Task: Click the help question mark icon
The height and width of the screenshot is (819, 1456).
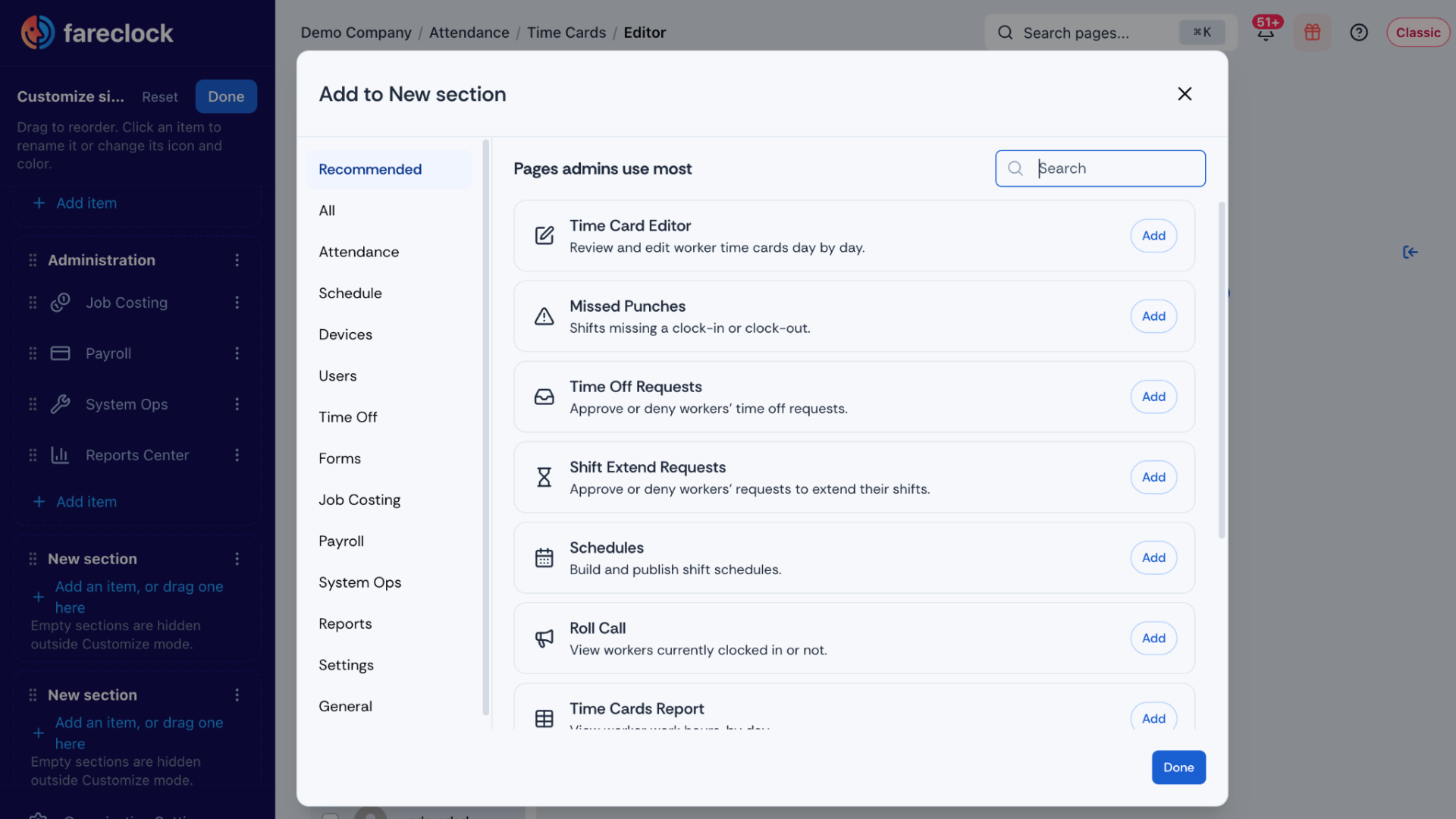Action: coord(1358,33)
